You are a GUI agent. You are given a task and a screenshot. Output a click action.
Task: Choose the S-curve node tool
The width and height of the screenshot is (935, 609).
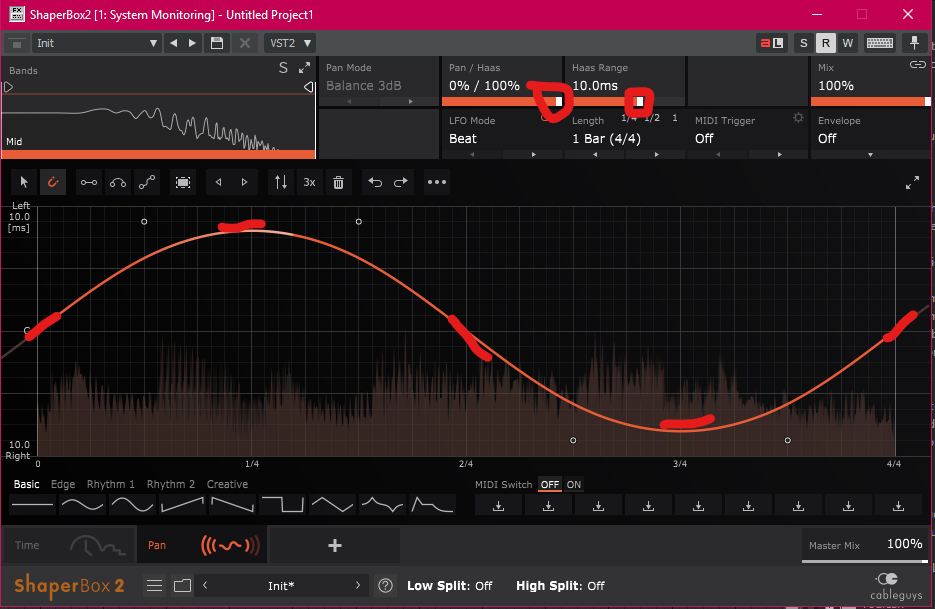pyautogui.click(x=147, y=183)
